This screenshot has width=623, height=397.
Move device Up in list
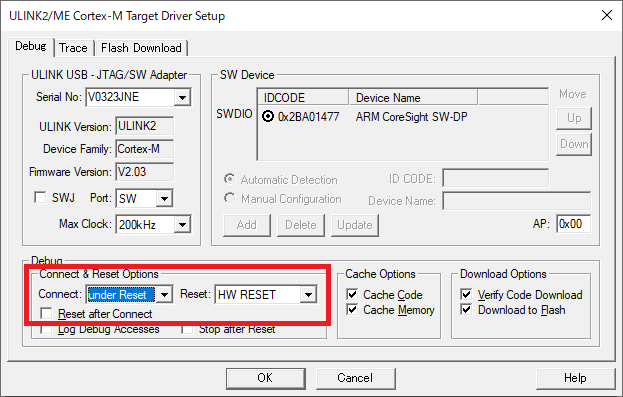pyautogui.click(x=574, y=118)
